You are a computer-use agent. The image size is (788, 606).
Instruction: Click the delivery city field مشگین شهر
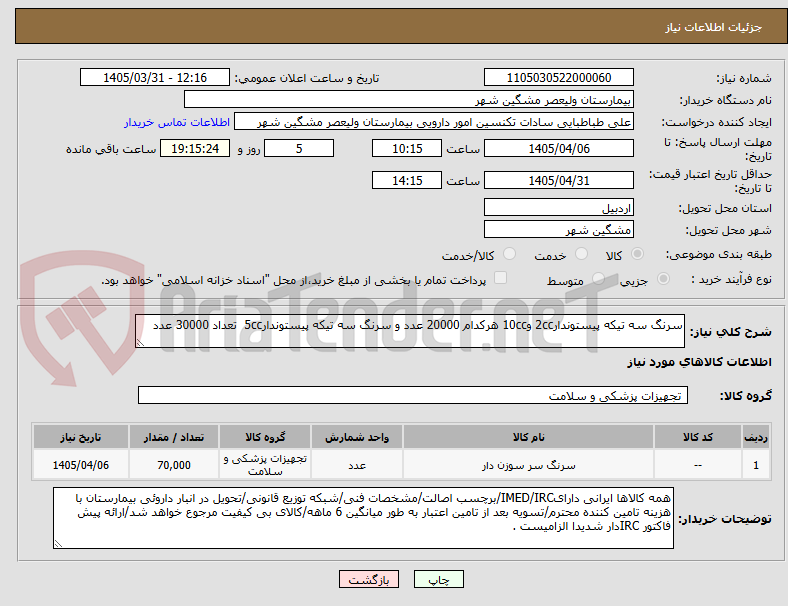(559, 230)
